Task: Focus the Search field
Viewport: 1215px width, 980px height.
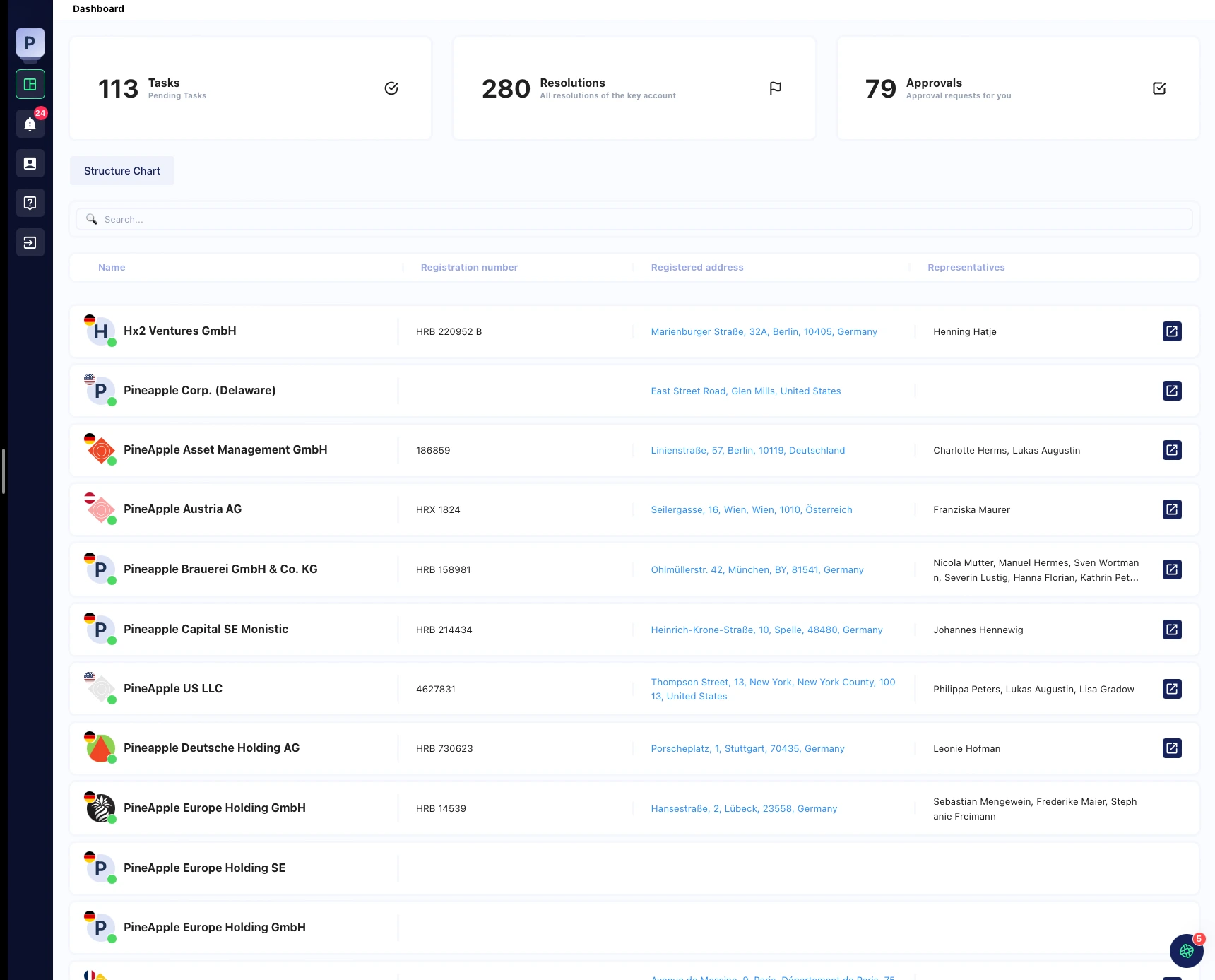Action: pyautogui.click(x=634, y=219)
